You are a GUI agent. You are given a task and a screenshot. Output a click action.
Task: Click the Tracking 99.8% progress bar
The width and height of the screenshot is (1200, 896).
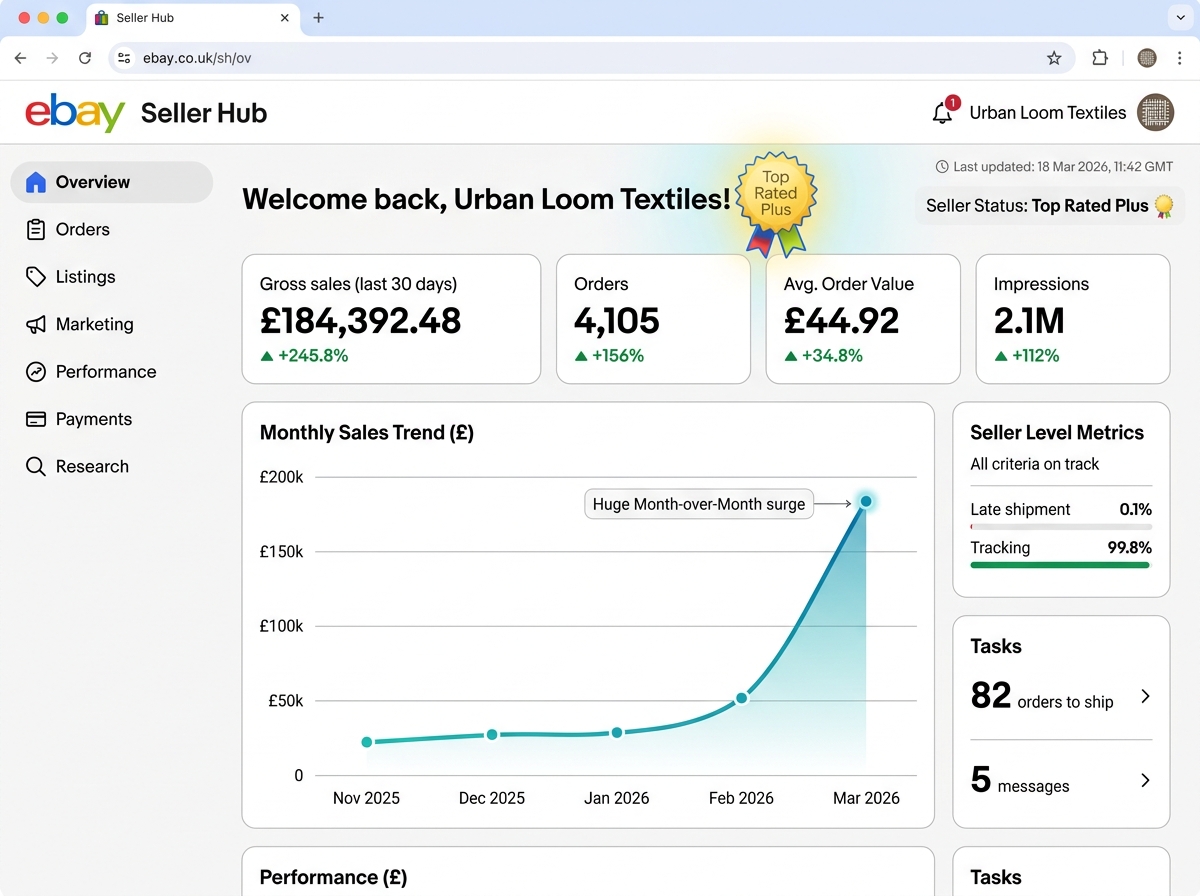(x=1061, y=565)
